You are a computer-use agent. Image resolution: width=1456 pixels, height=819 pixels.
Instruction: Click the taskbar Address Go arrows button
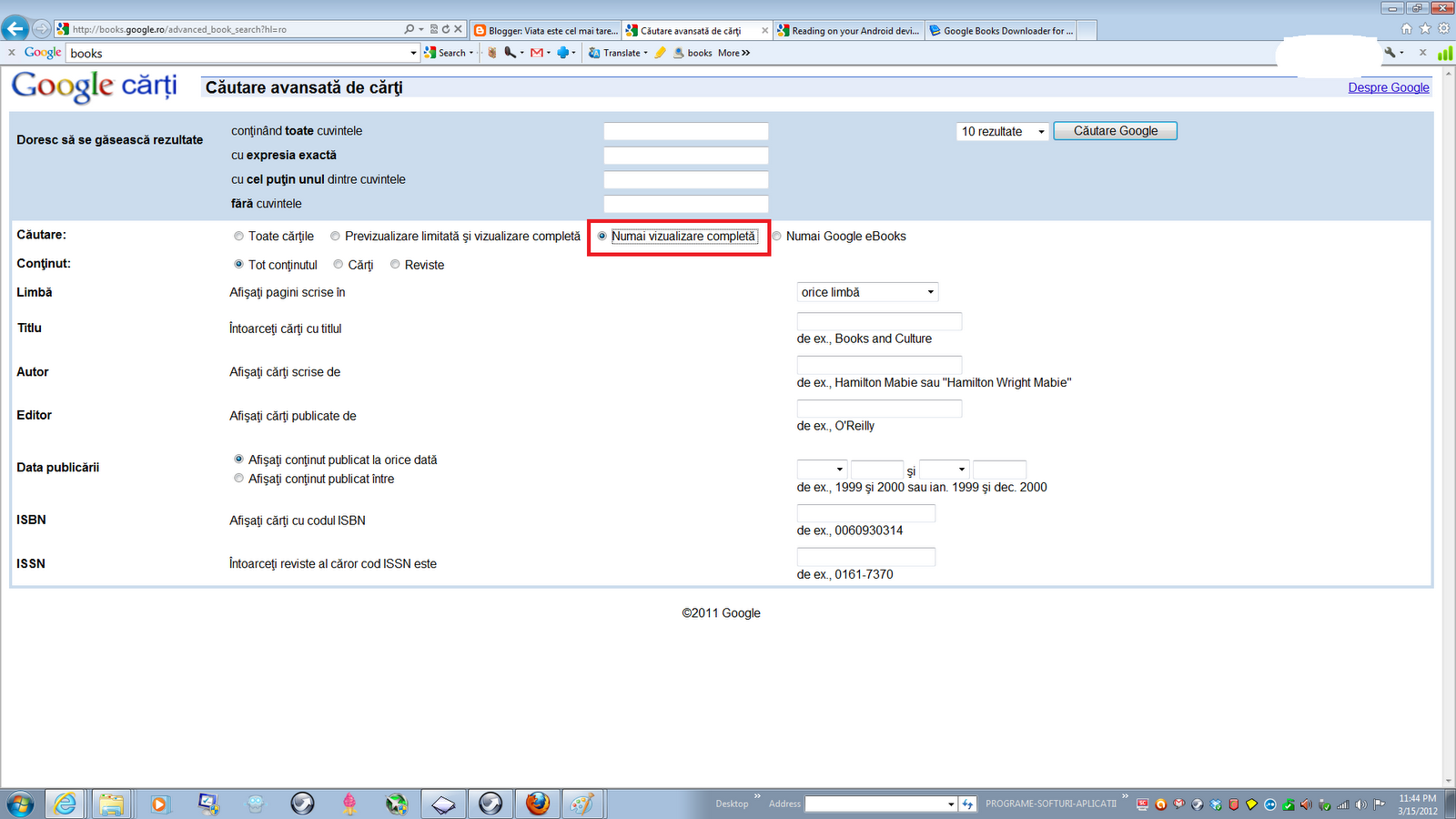967,804
